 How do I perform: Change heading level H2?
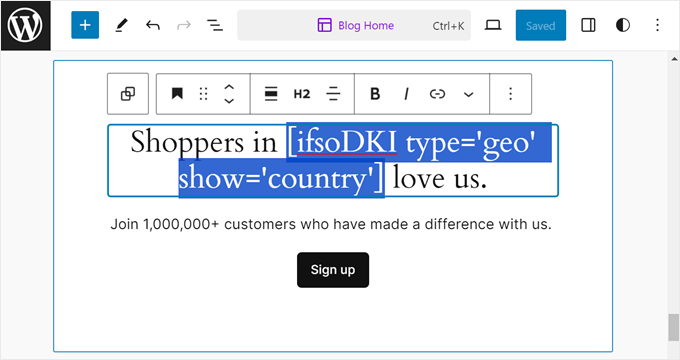(302, 94)
